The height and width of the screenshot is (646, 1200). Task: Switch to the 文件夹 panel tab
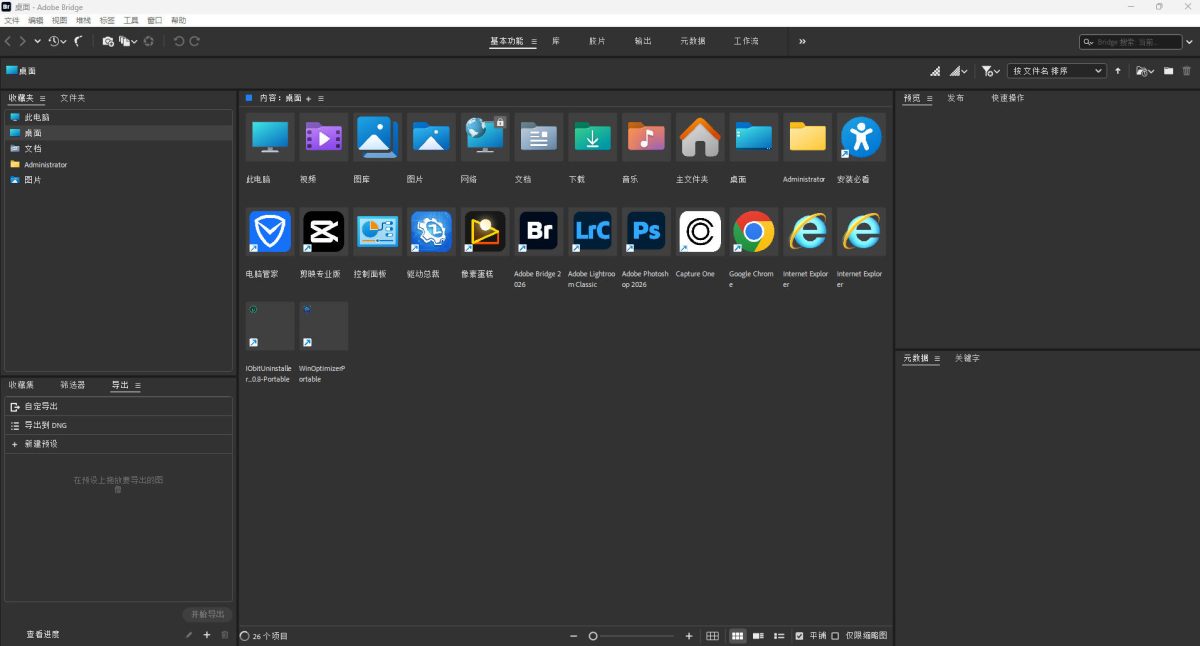pos(73,98)
